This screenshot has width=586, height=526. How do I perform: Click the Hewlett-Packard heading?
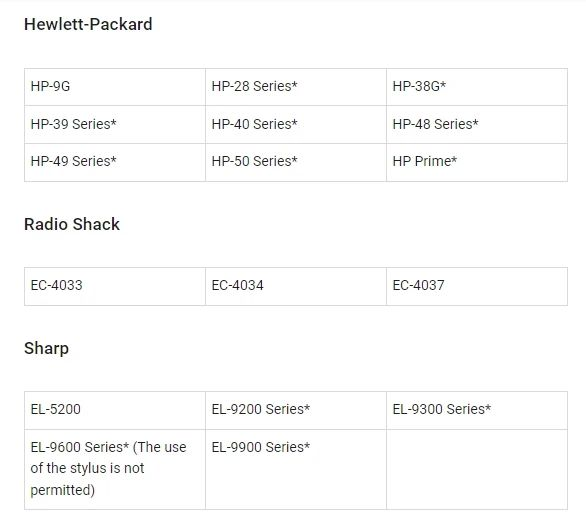88,24
